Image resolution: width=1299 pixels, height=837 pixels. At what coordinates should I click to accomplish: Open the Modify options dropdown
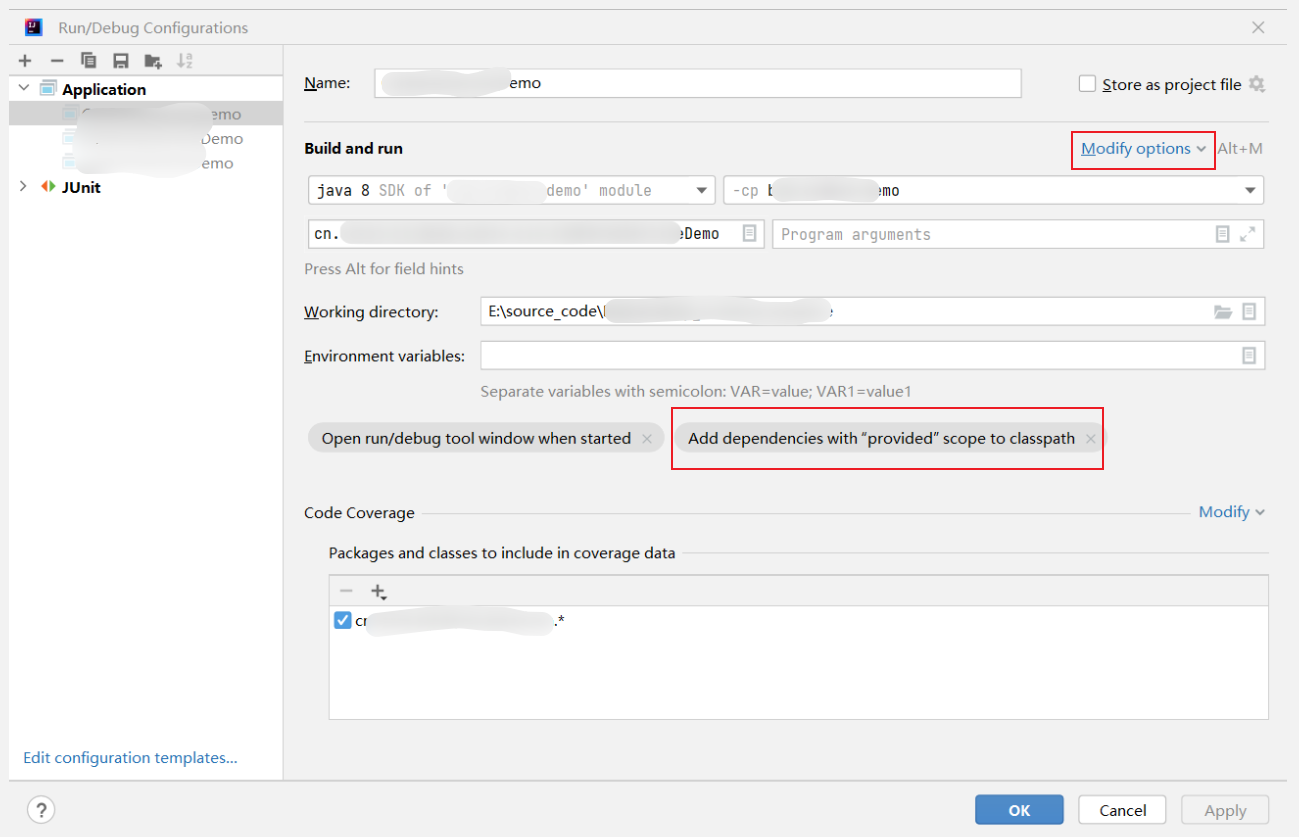coord(1142,149)
